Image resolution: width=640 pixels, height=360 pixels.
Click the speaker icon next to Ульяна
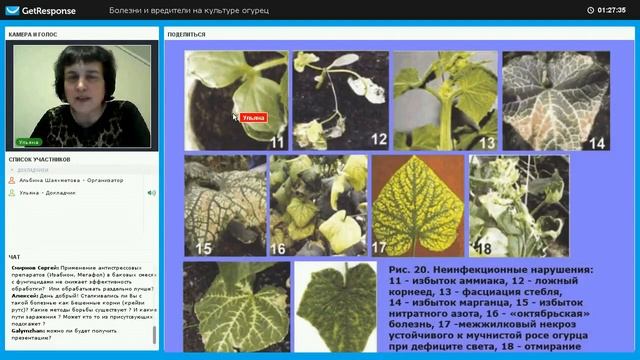151,193
